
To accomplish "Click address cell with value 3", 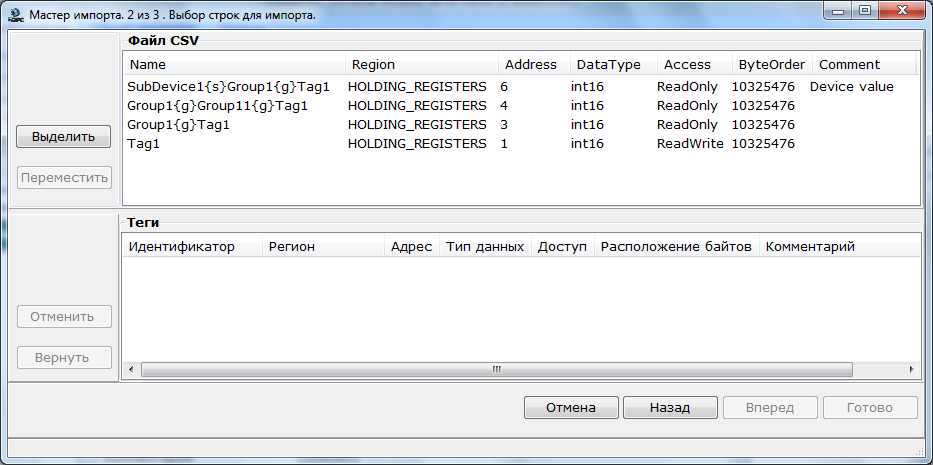I will [x=504, y=125].
